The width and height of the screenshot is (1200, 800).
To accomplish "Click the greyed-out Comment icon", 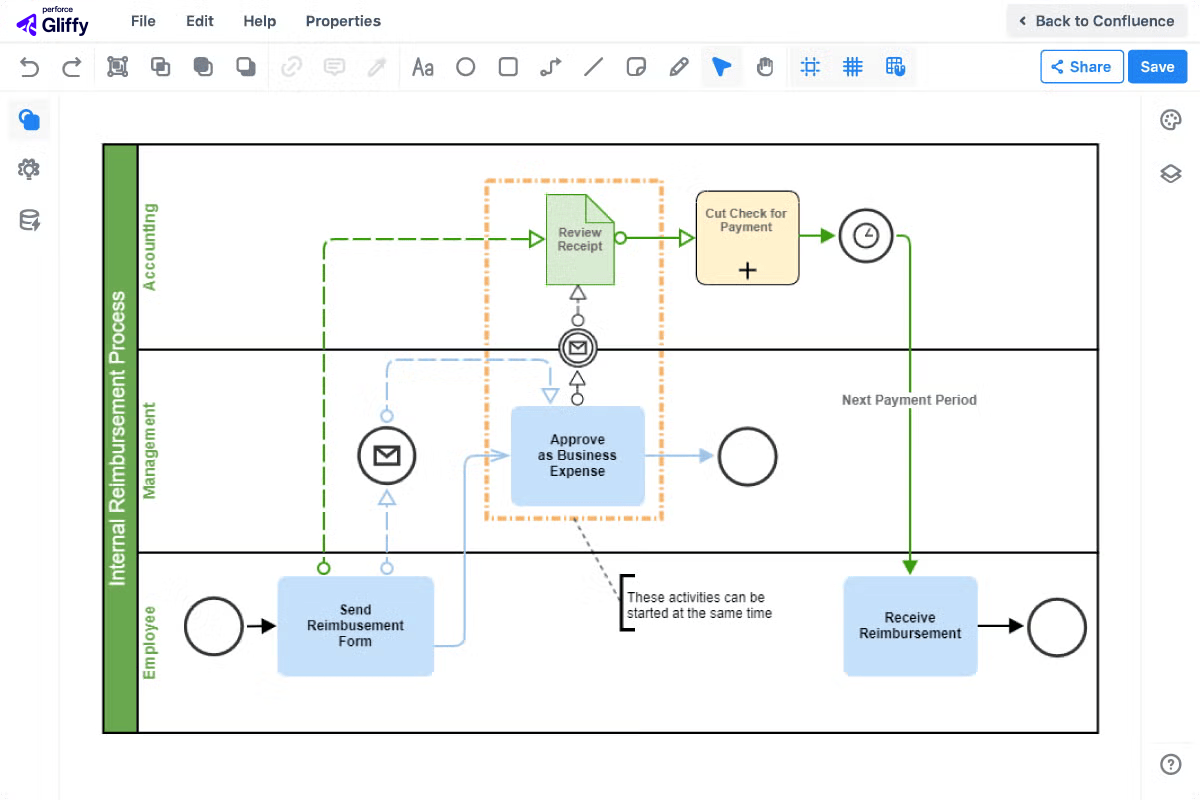I will coord(334,67).
